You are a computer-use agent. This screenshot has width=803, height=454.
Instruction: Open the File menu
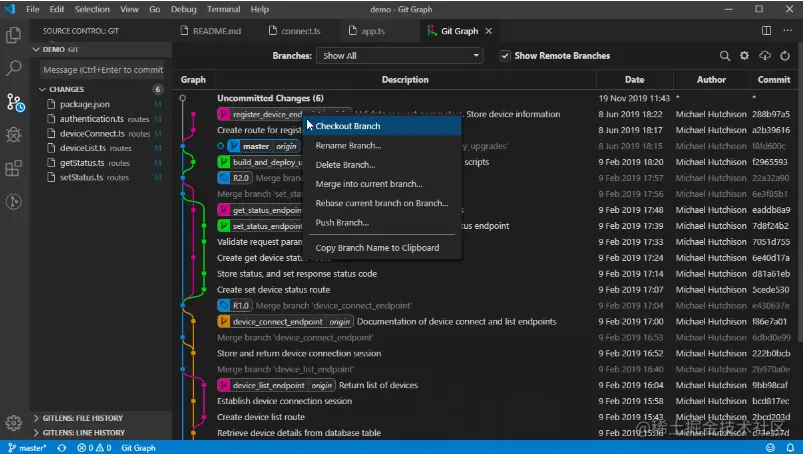click(33, 9)
